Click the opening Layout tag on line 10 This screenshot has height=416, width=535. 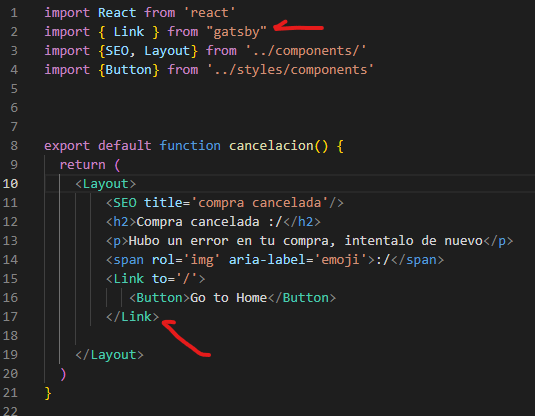point(106,184)
